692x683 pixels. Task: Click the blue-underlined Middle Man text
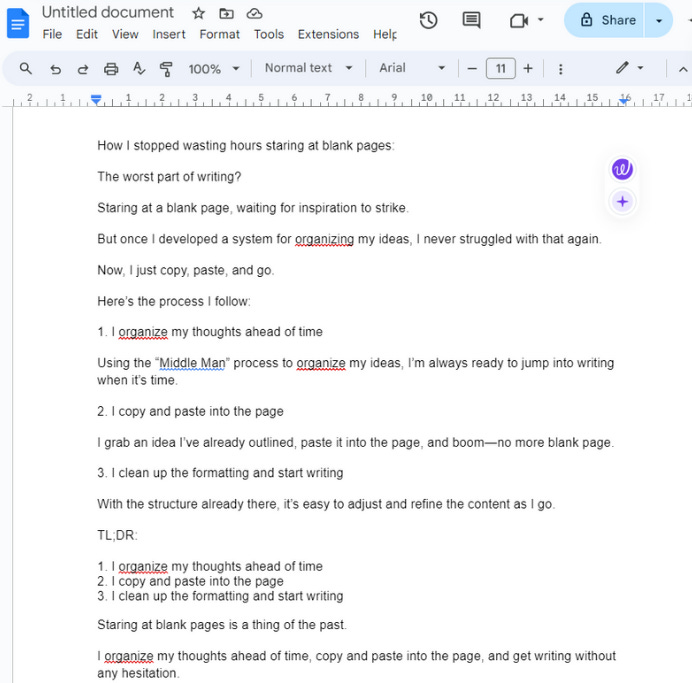[192, 363]
